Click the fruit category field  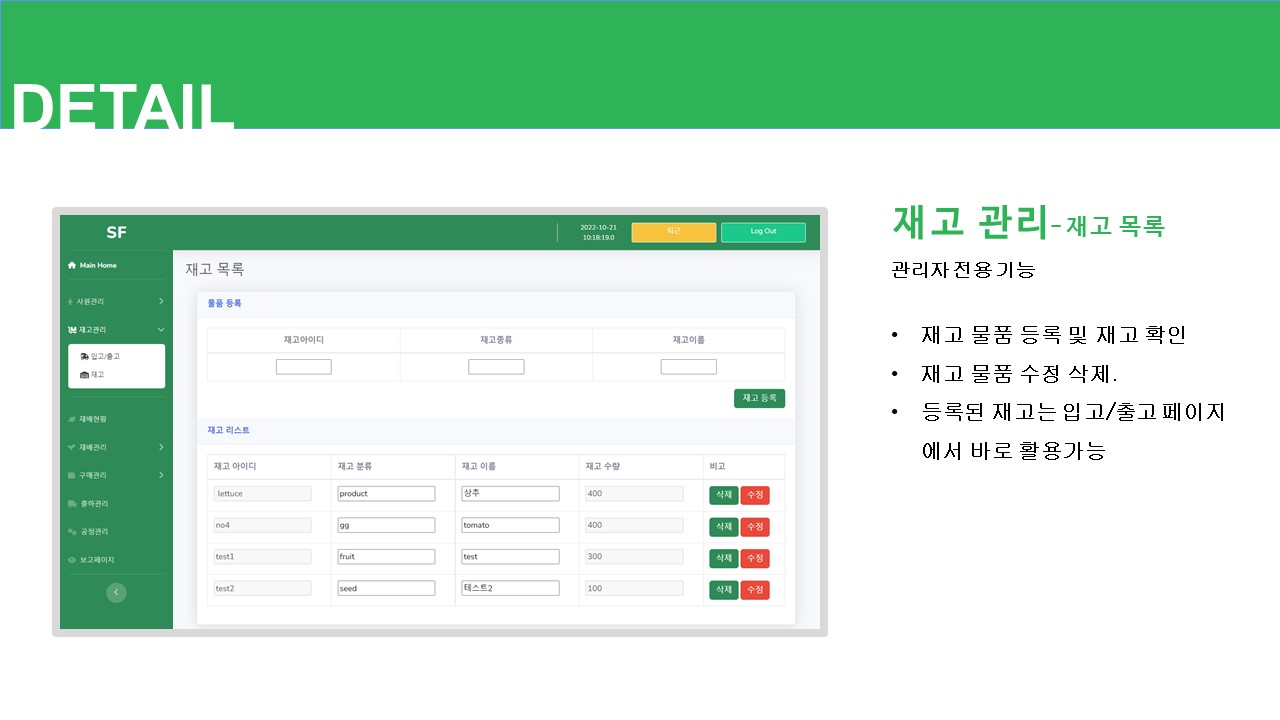tap(386, 557)
